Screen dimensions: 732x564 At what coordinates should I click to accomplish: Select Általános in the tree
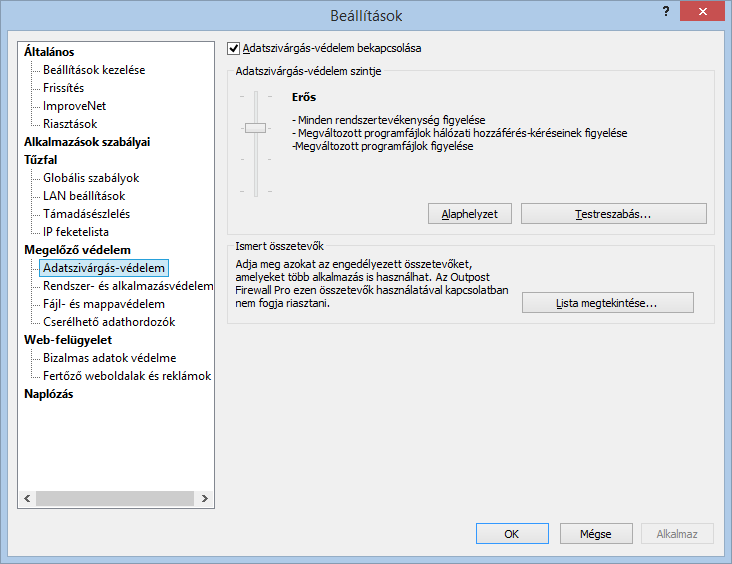[x=49, y=52]
